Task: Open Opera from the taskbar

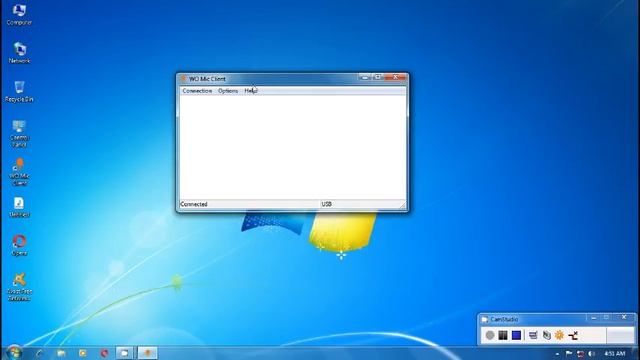Action: [x=104, y=353]
